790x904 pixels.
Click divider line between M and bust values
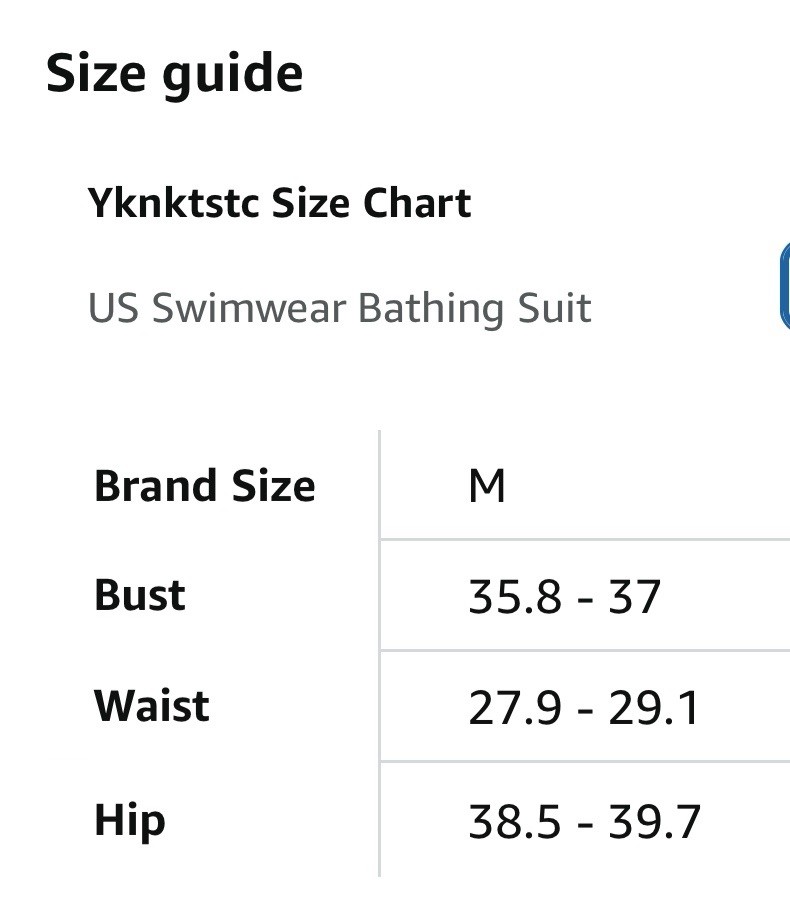pos(584,540)
